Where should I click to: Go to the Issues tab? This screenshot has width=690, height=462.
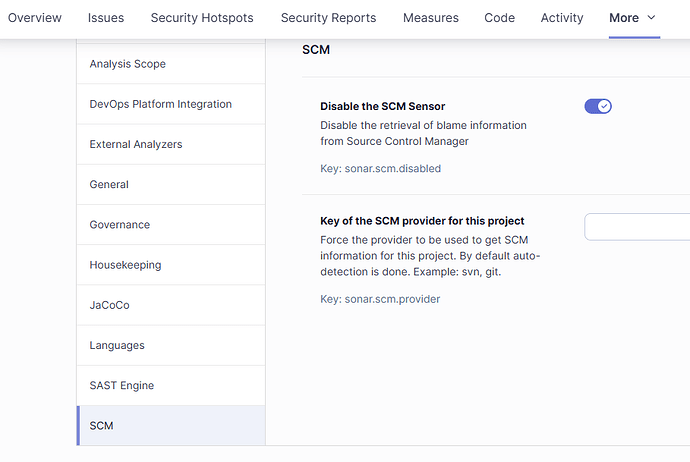pyautogui.click(x=106, y=18)
